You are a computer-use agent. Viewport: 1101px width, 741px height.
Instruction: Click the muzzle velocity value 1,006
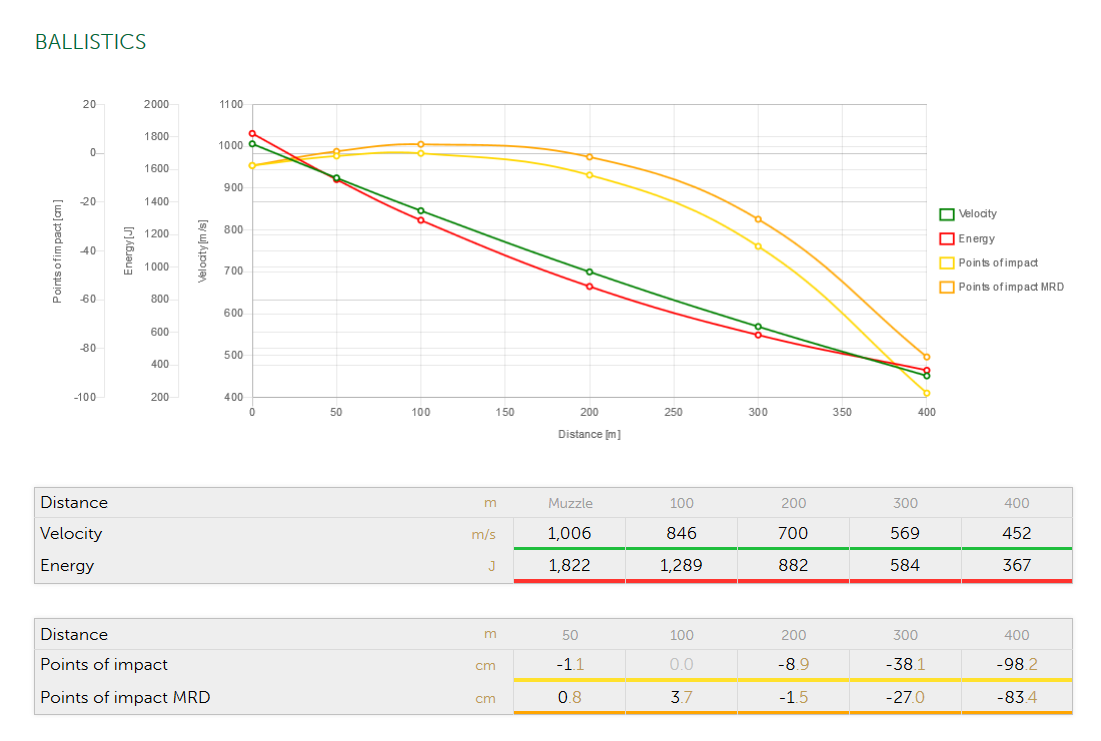(x=569, y=534)
